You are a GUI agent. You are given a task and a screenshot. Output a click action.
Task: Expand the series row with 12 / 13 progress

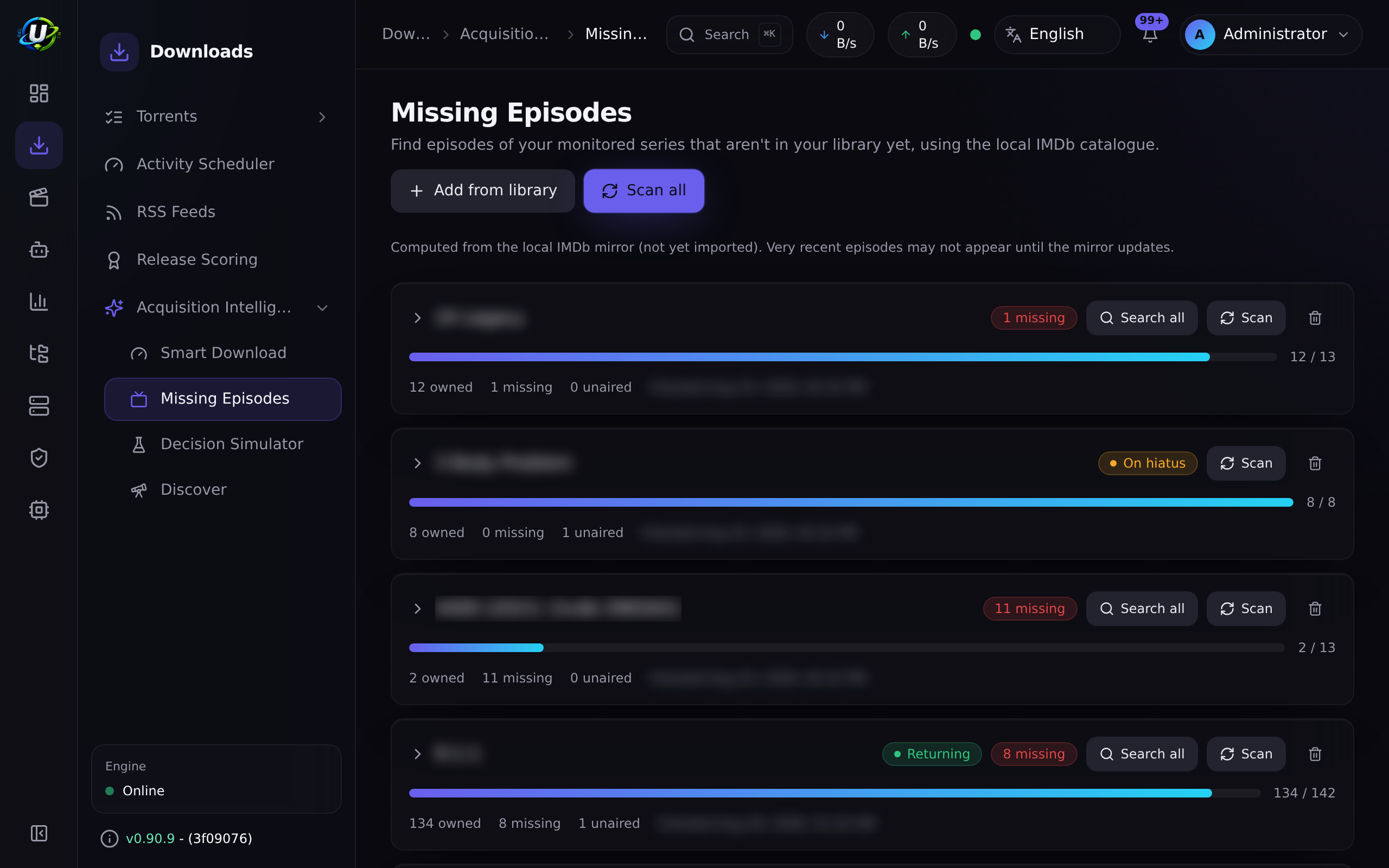[x=417, y=318]
